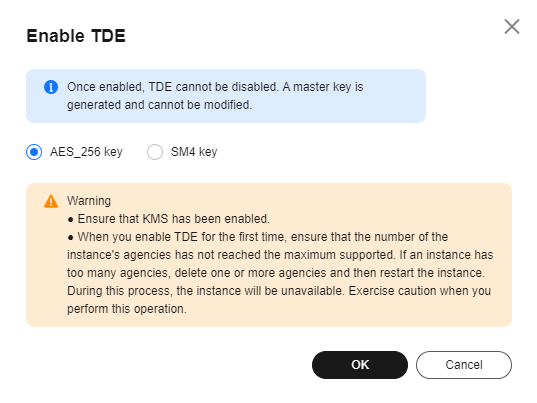Click the Enable TDE dialog title

click(x=76, y=36)
